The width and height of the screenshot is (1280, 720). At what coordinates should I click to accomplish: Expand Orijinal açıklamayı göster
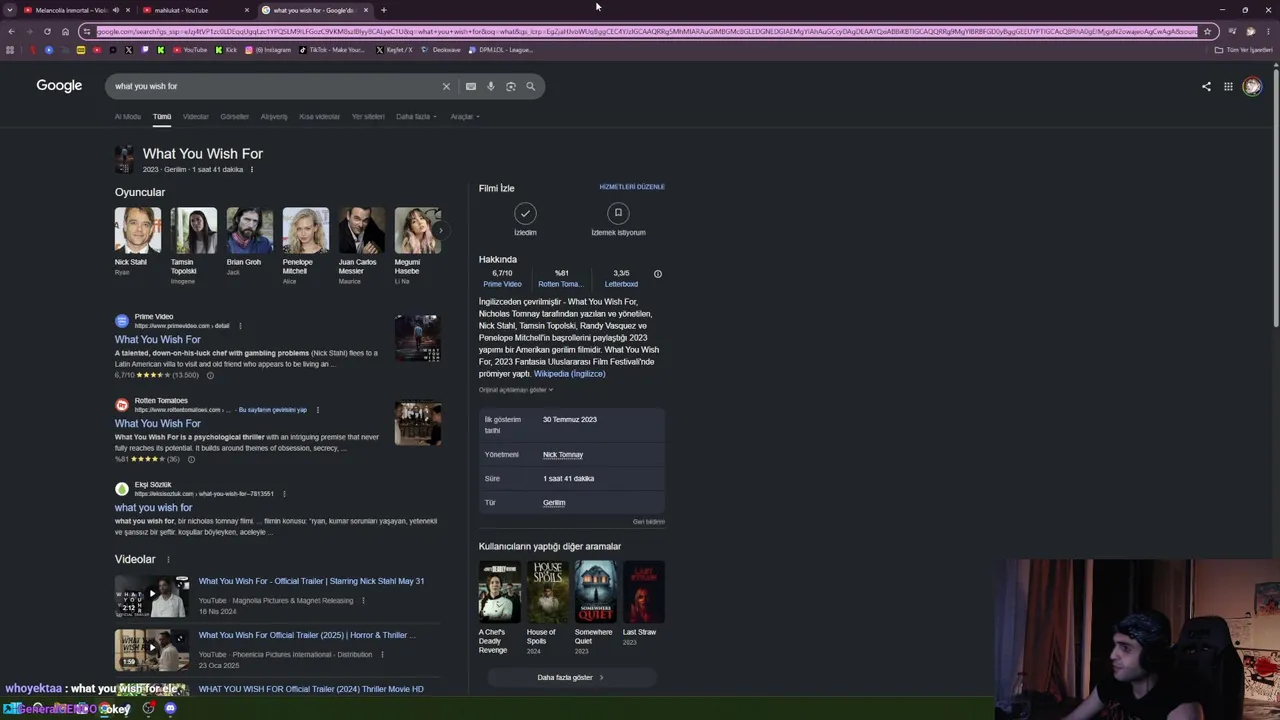(x=516, y=390)
